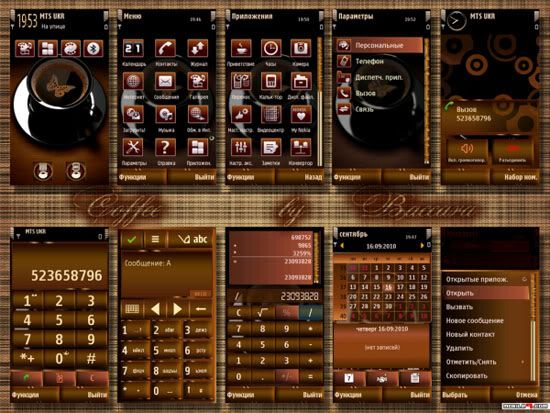Go to next month with the right arrow

(x=422, y=246)
